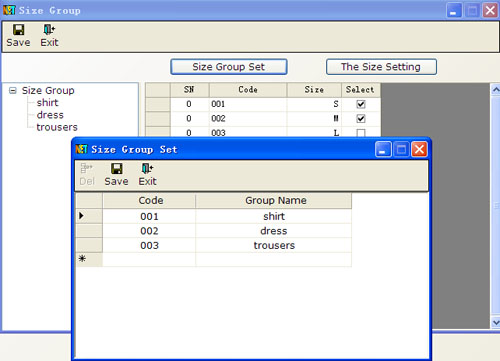Select dress in the Size Group tree
The image size is (500, 361).
click(x=50, y=115)
